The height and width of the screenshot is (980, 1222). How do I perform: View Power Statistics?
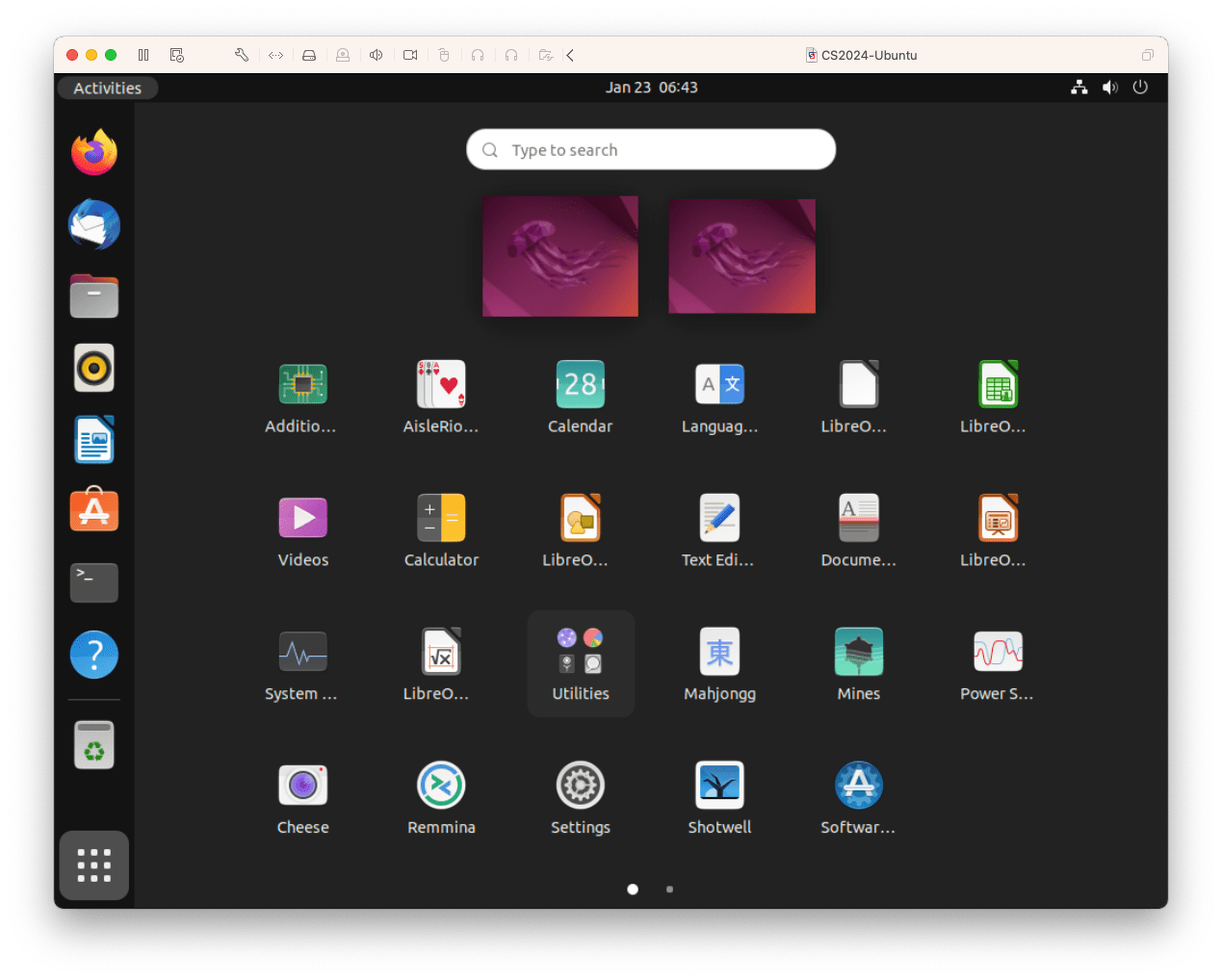click(998, 651)
